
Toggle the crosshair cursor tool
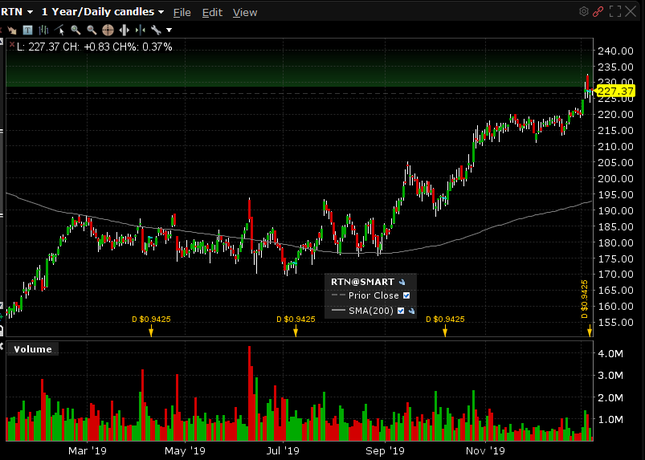pos(108,30)
